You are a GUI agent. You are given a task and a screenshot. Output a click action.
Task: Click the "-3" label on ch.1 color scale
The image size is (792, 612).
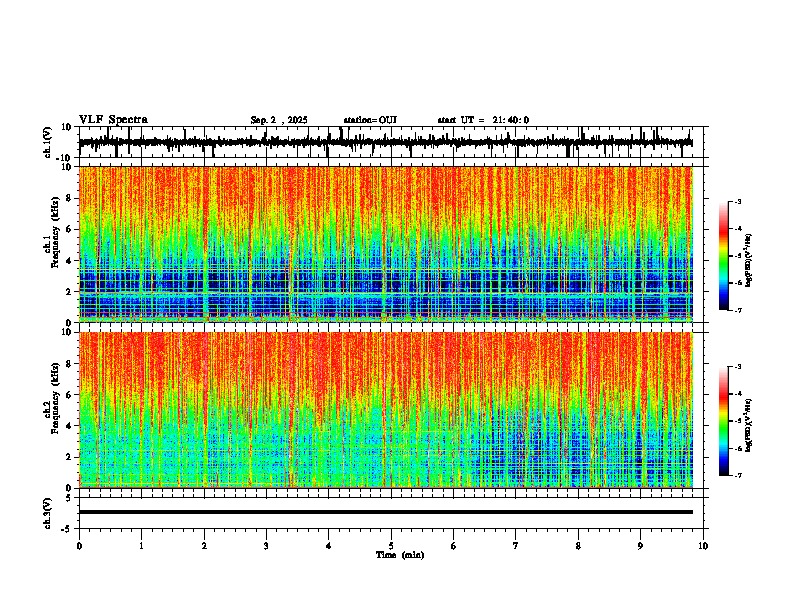(737, 202)
